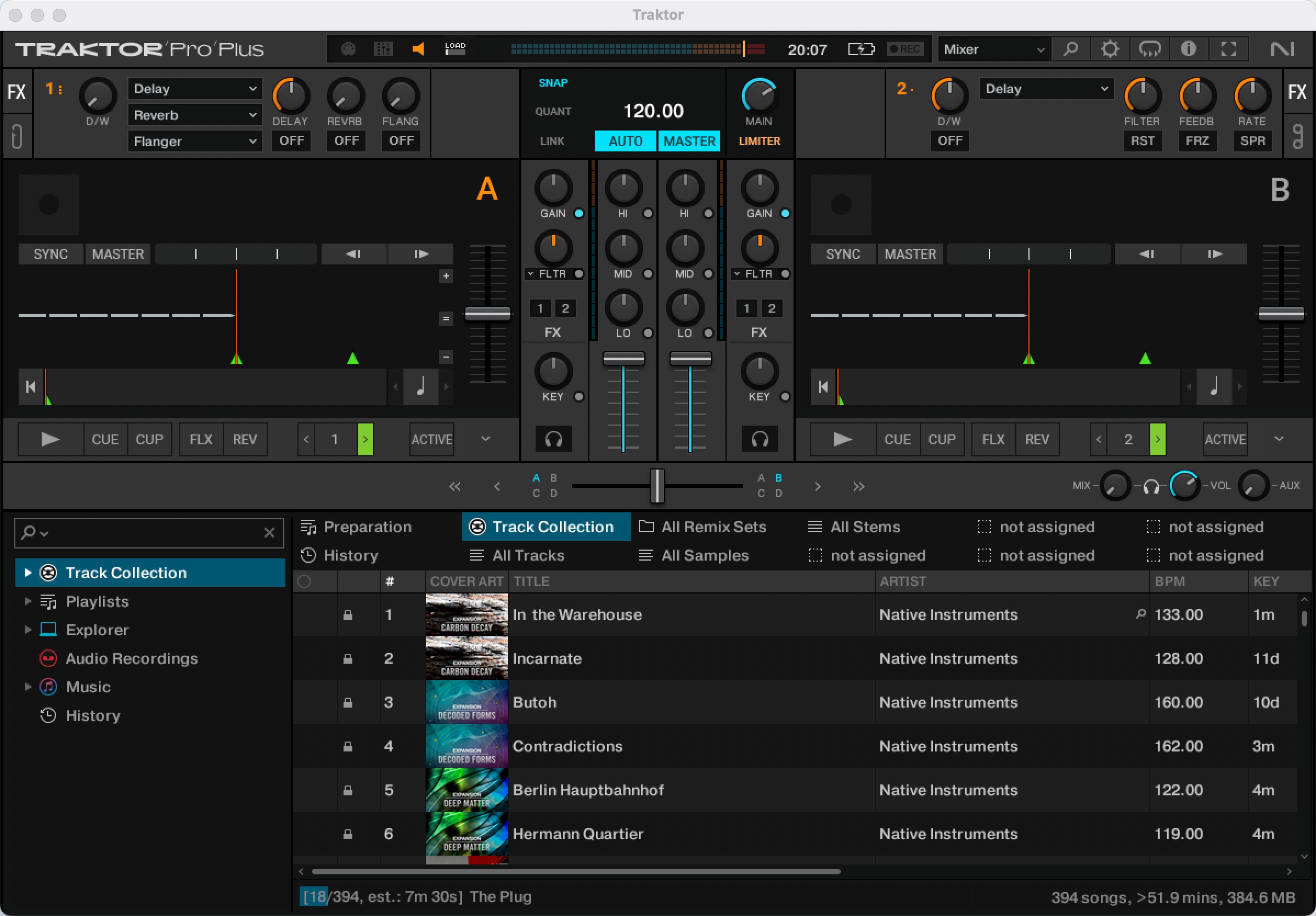Click Deck A tempo bend down arrow

point(353,254)
